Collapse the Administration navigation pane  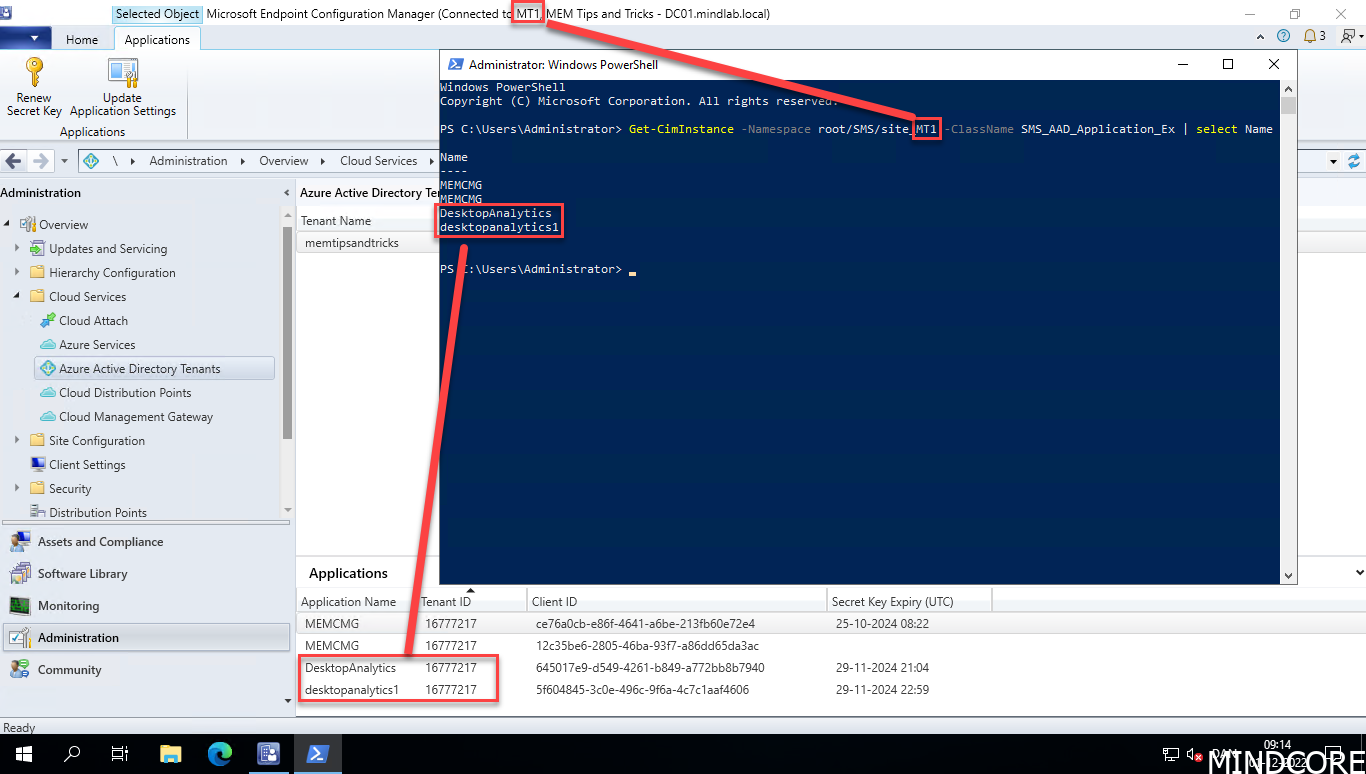point(288,193)
